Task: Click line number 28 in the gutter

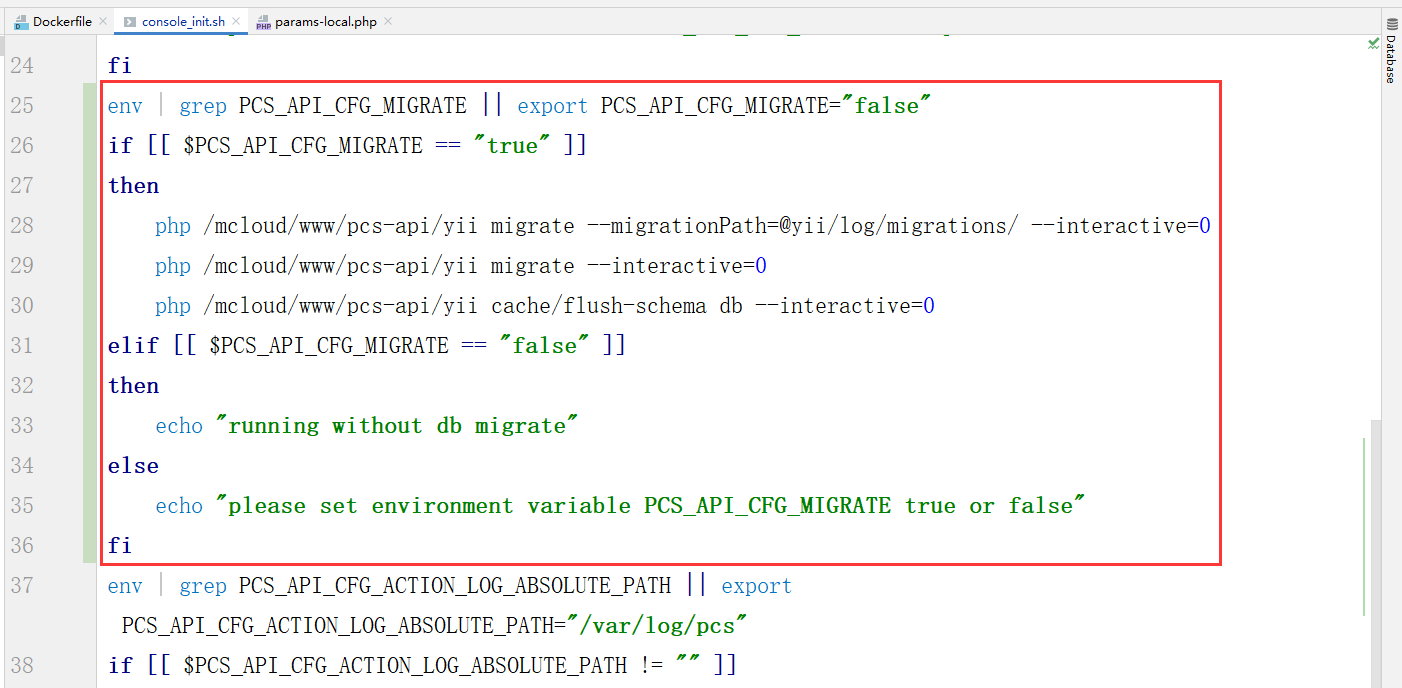Action: point(22,226)
